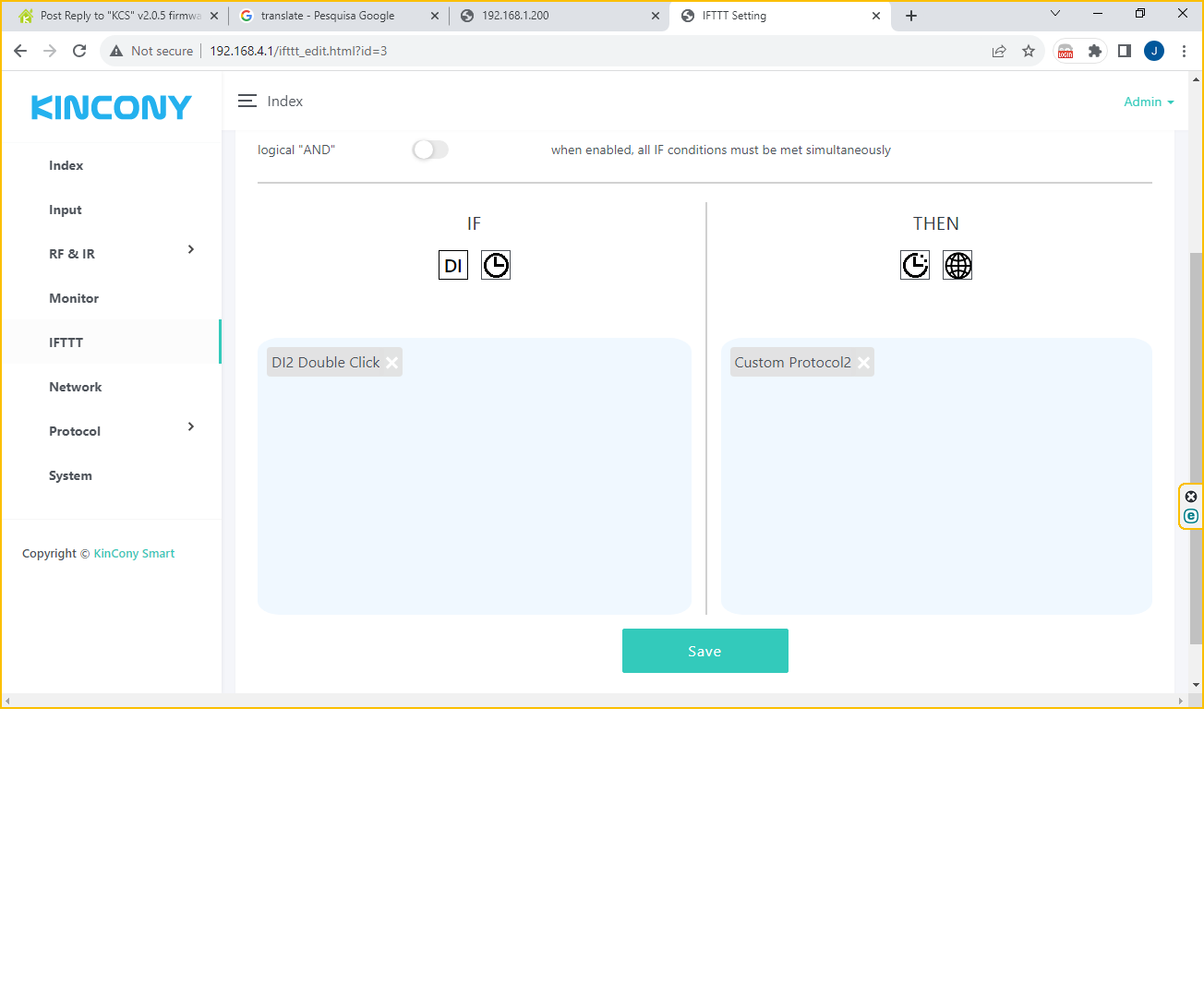The width and height of the screenshot is (1204, 984).
Task: Remove the DI2 Double Click condition
Action: coord(392,363)
